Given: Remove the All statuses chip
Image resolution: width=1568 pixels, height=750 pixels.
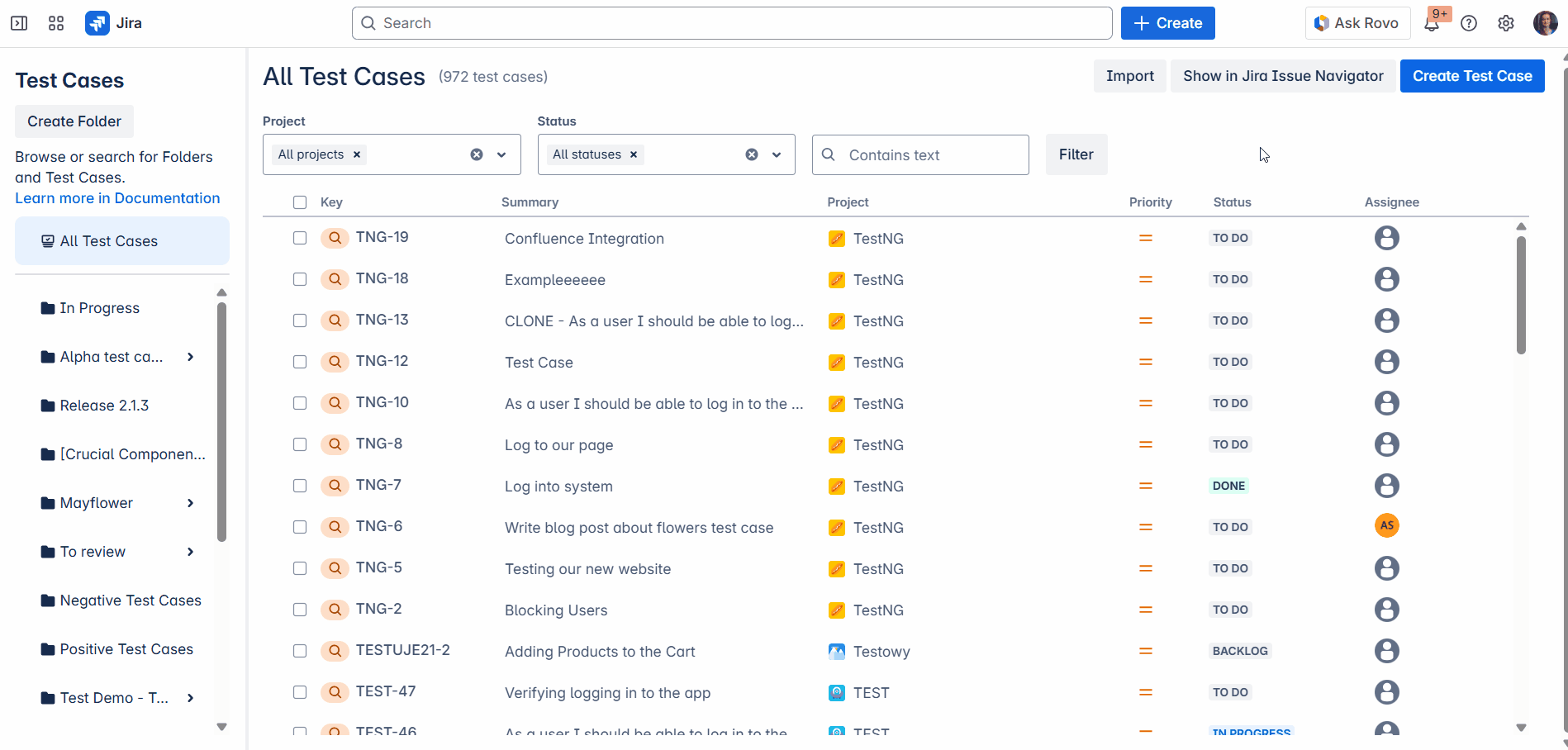Looking at the screenshot, I should tap(634, 154).
